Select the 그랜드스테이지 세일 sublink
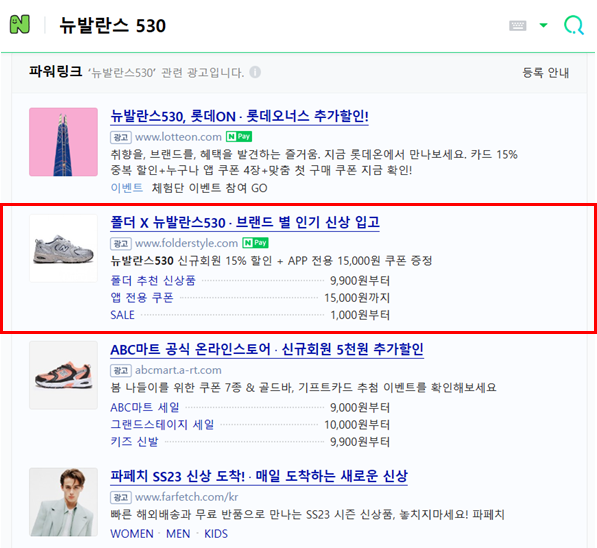The width and height of the screenshot is (597, 548). pyautogui.click(x=162, y=424)
